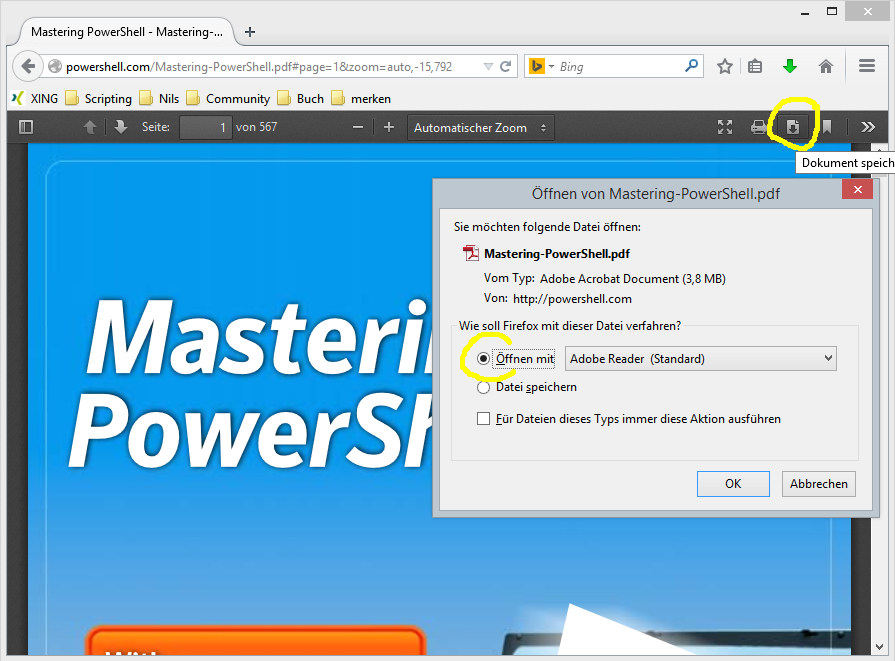Open the Automatischer Zoom dropdown

480,127
